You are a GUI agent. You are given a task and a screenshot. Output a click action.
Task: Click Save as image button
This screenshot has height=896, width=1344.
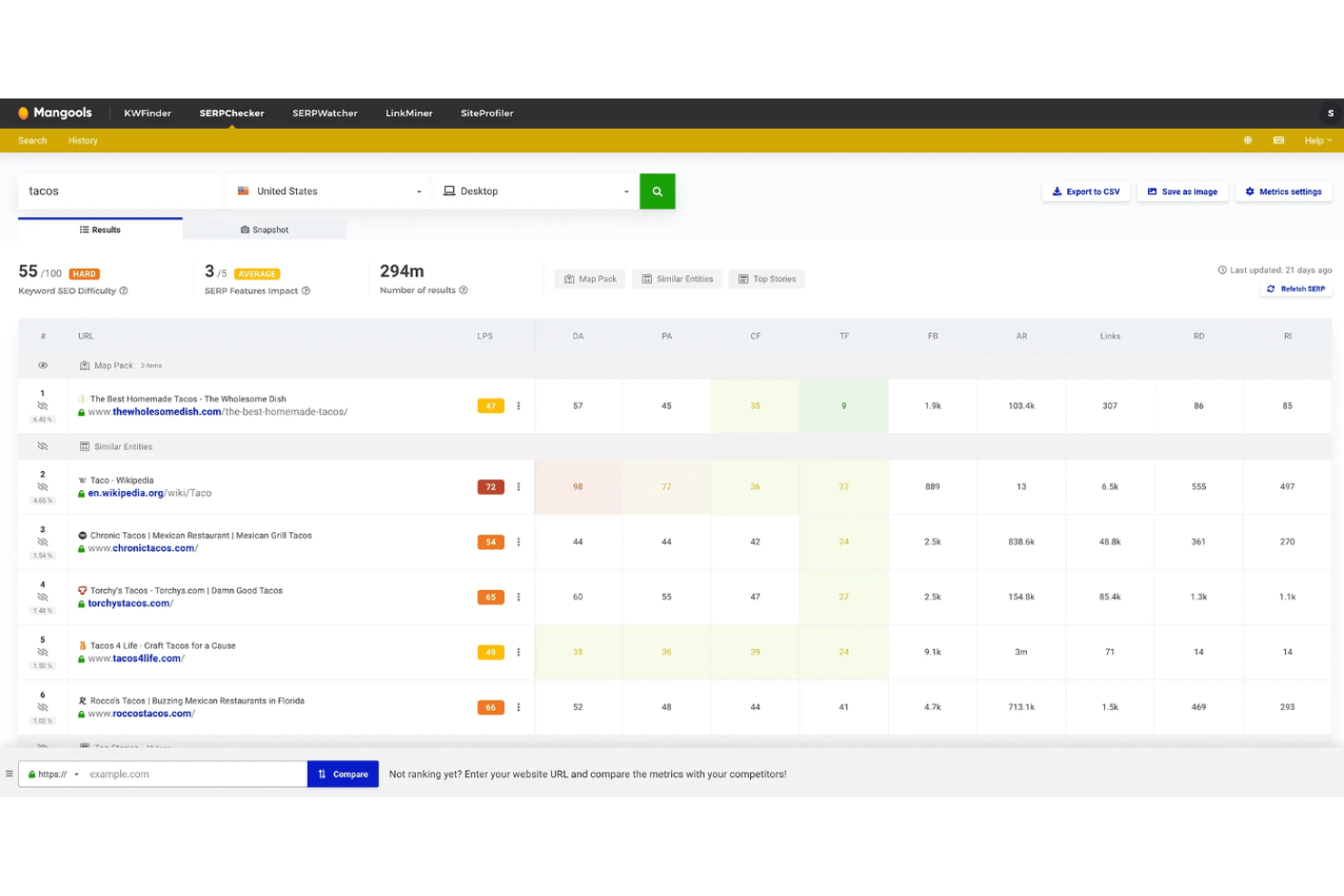(1182, 192)
